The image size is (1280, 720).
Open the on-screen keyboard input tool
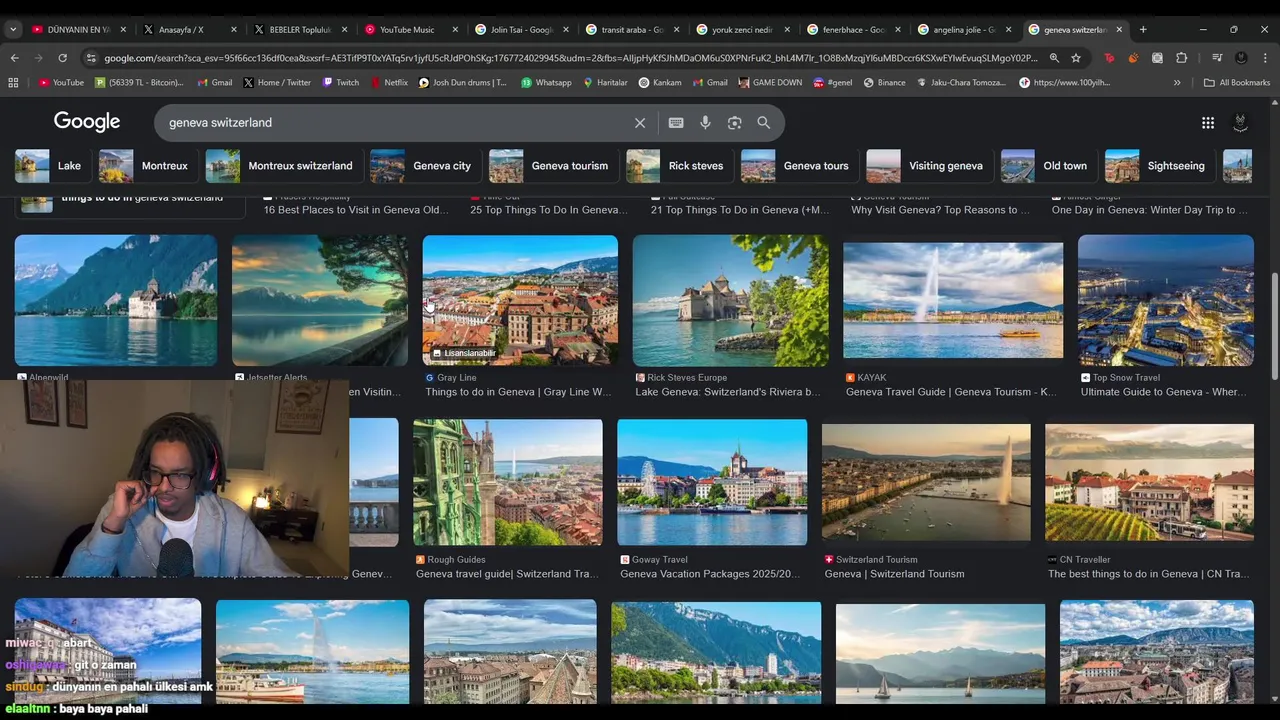676,123
